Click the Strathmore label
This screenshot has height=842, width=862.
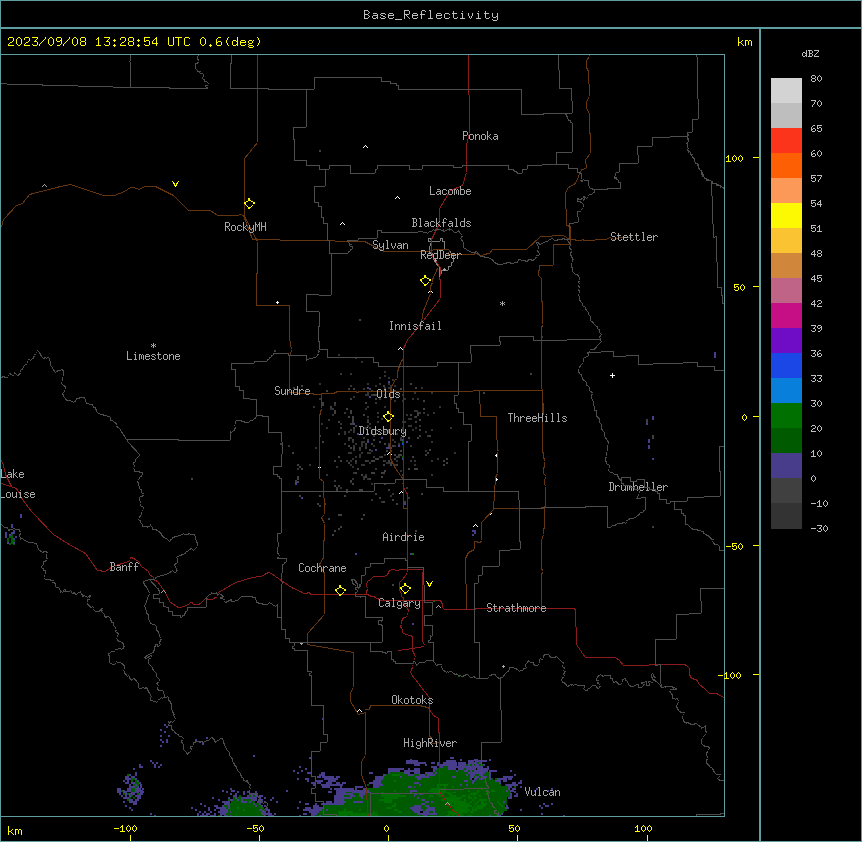[516, 608]
